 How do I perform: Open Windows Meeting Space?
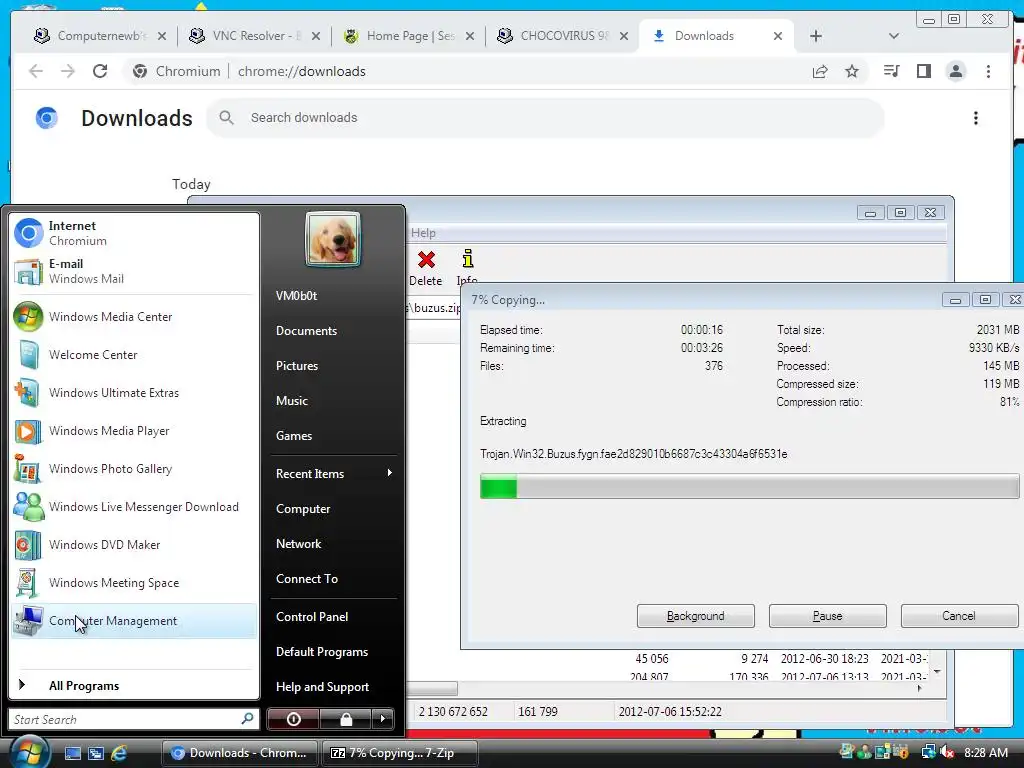coord(134,583)
